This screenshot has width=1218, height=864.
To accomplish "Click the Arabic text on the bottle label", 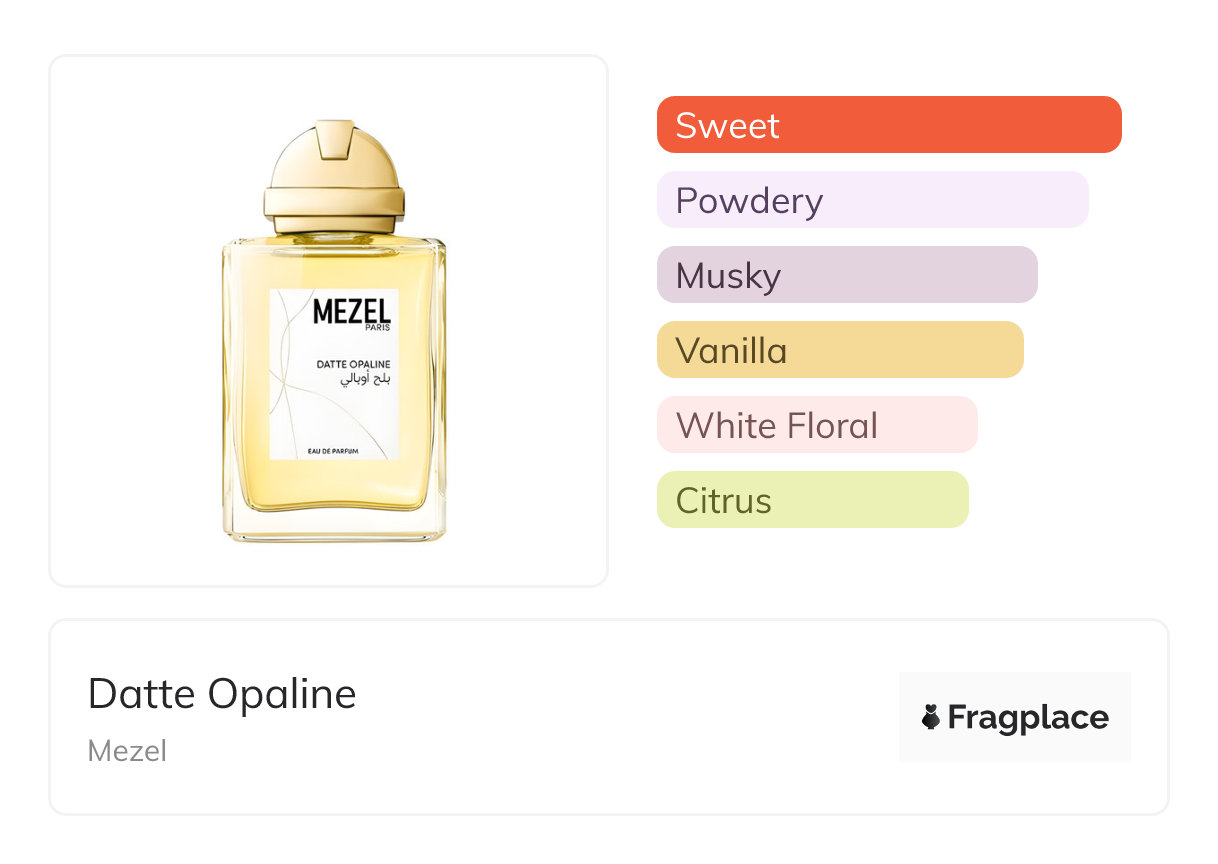I will tap(345, 381).
